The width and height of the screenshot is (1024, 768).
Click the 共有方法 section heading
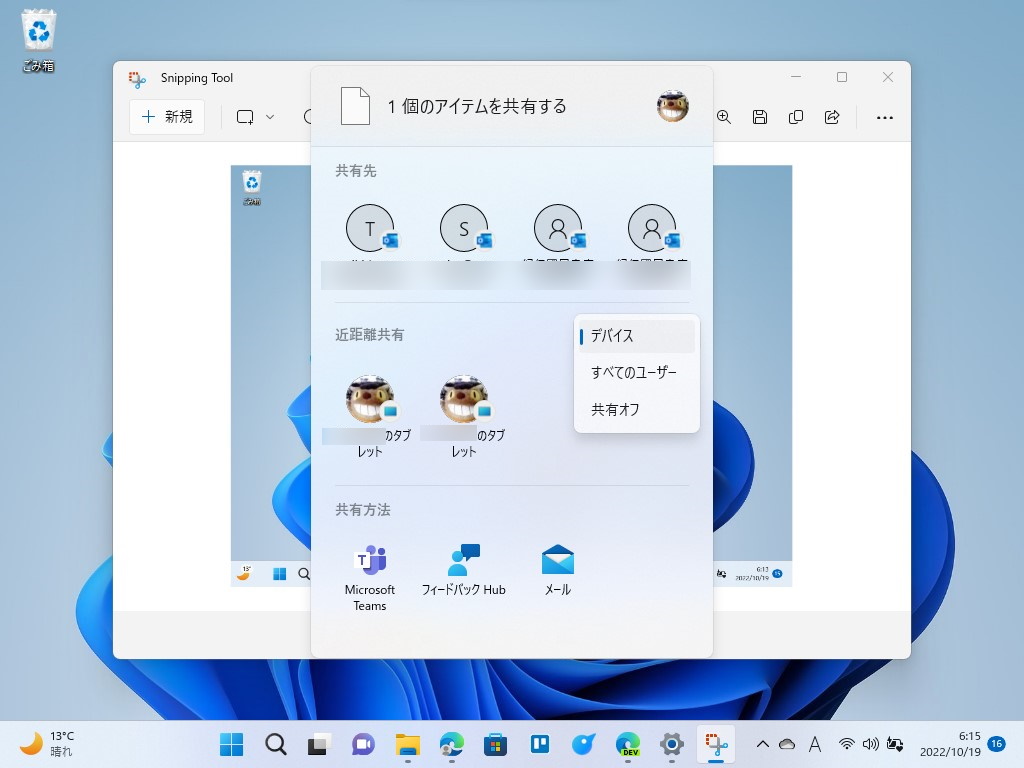point(362,510)
